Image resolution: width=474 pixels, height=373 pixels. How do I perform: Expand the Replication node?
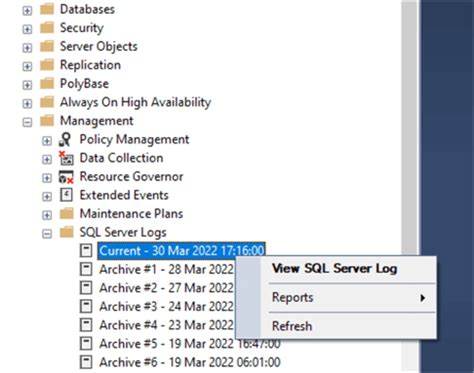(x=27, y=67)
